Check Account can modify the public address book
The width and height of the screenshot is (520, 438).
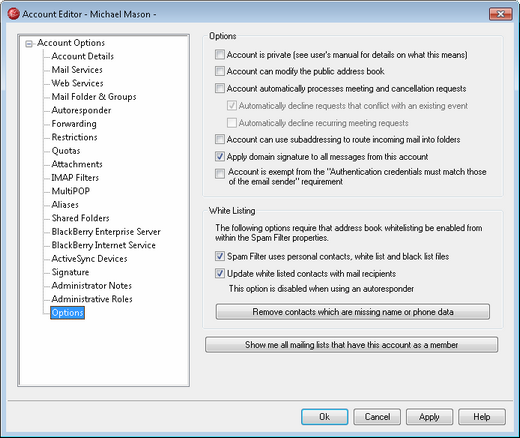click(x=220, y=71)
